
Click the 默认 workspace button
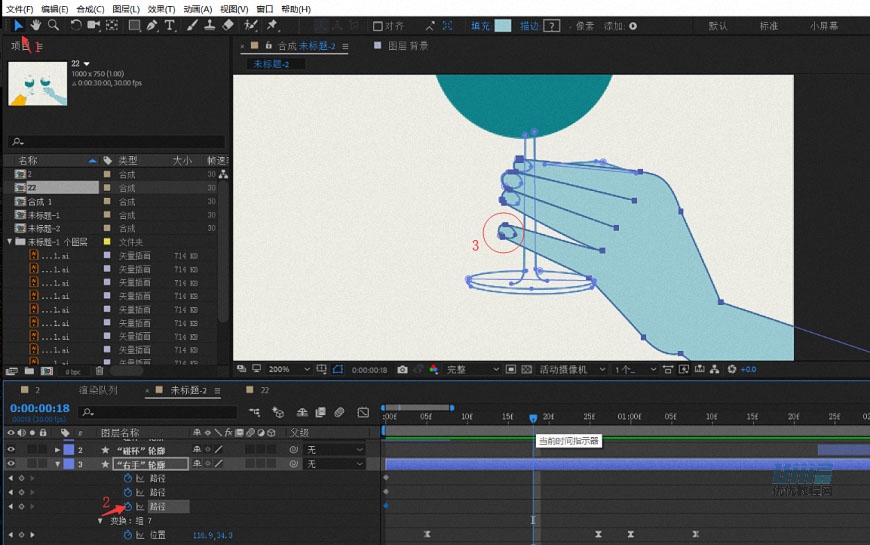pos(718,26)
